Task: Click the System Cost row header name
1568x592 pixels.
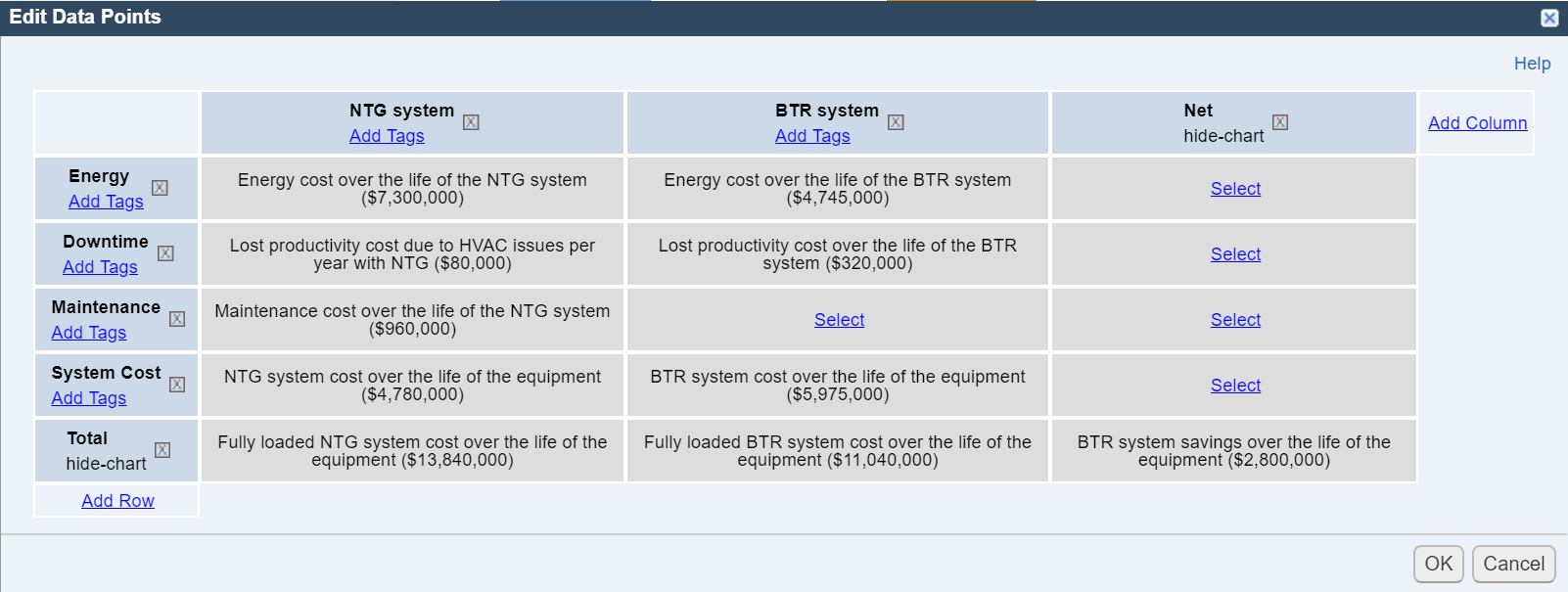Action: pyautogui.click(x=106, y=373)
